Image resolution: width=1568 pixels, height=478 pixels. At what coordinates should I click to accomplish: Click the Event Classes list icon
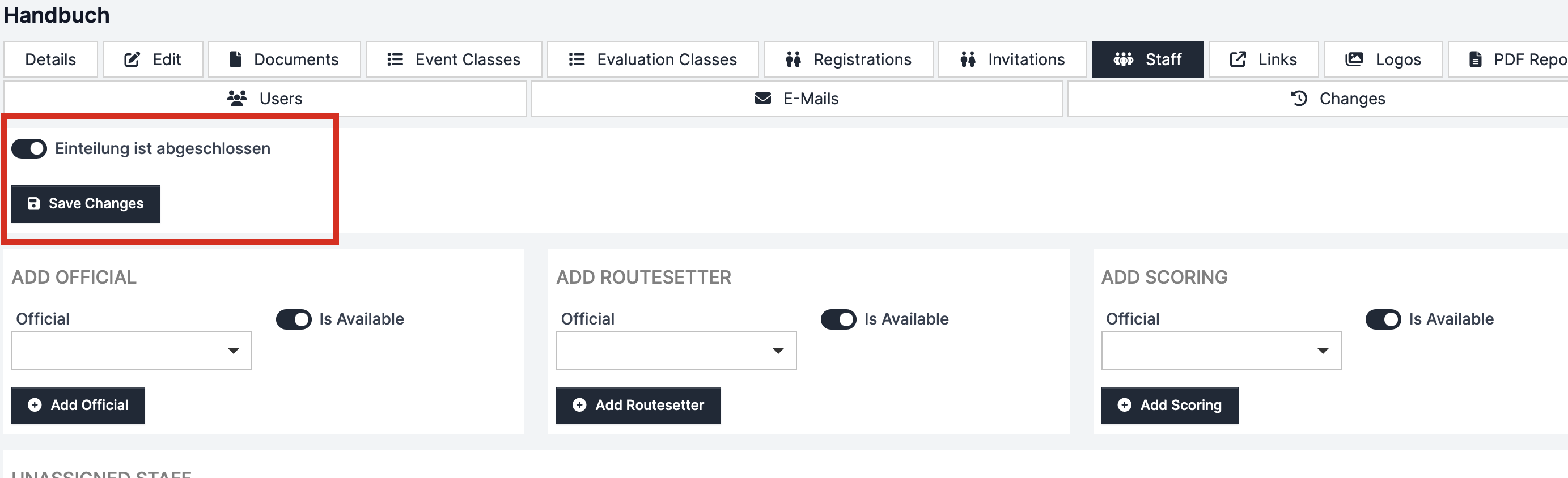[395, 59]
